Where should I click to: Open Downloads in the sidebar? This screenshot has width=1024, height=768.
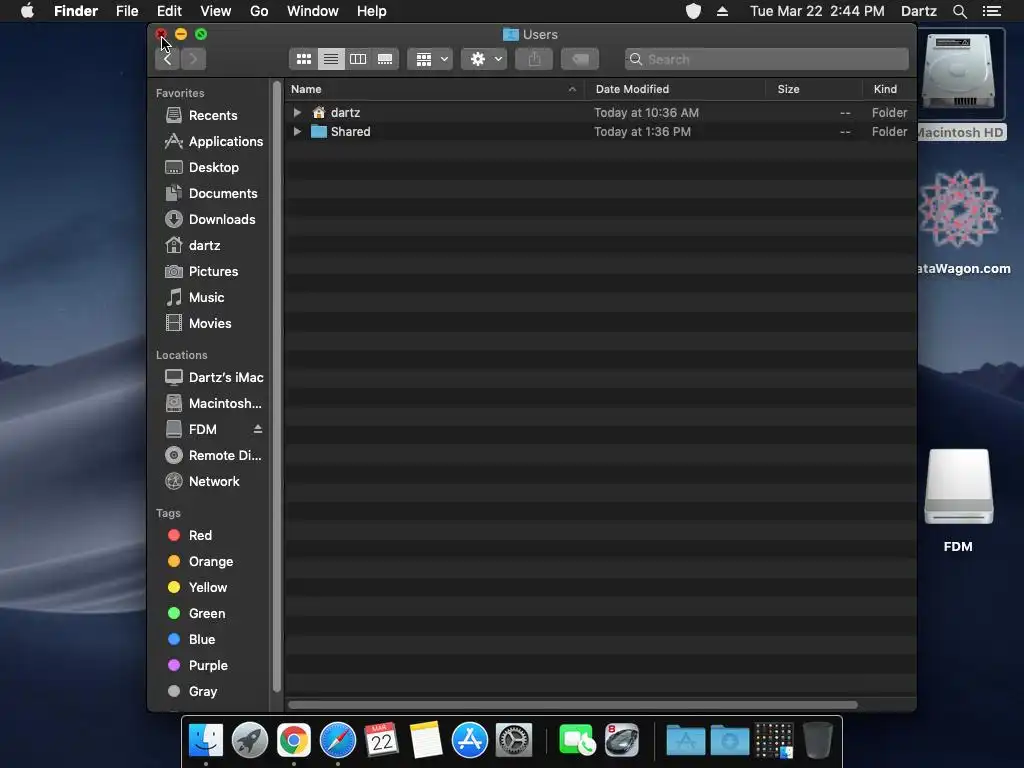(212, 220)
